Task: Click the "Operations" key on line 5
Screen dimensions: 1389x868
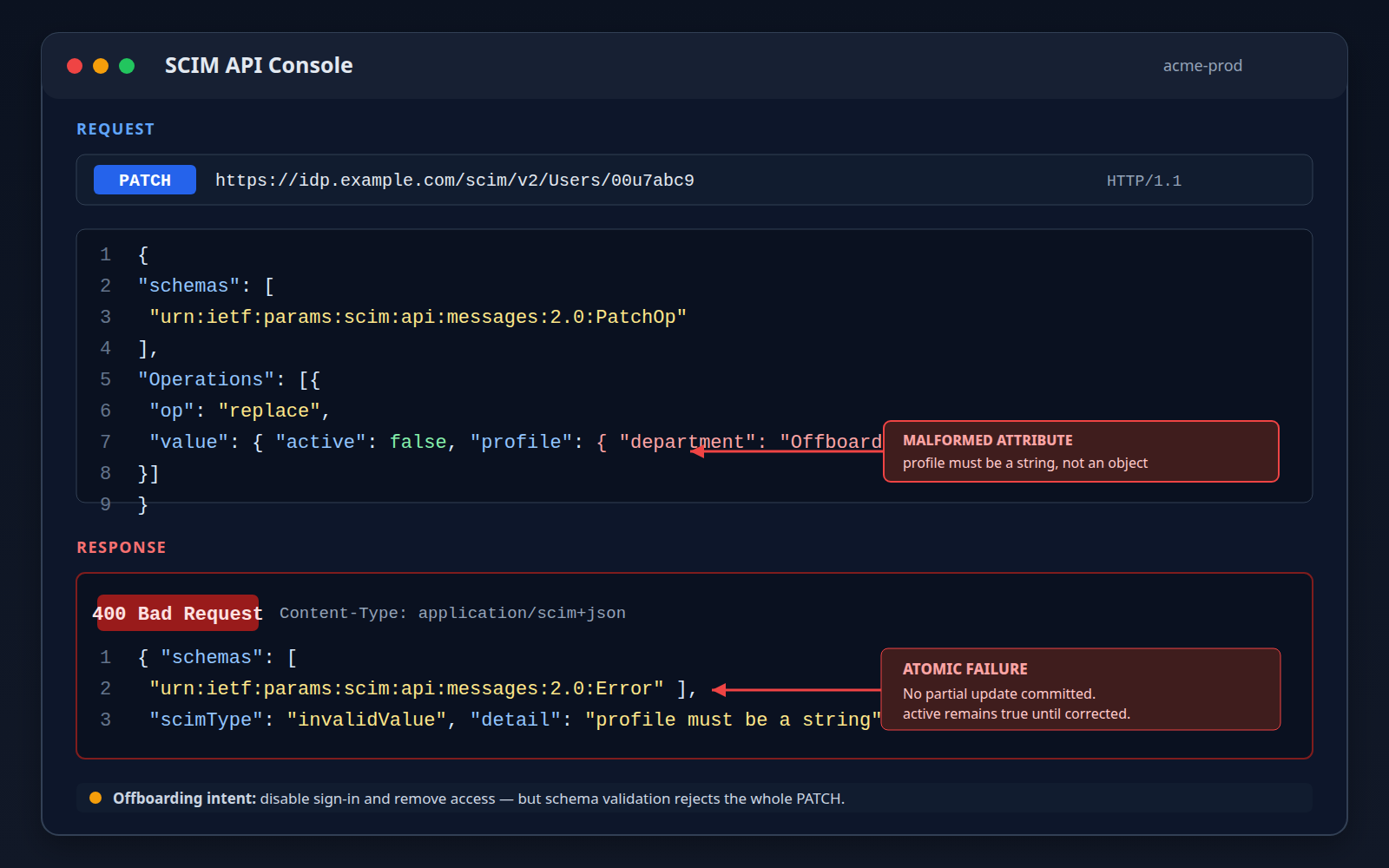Action: point(206,379)
